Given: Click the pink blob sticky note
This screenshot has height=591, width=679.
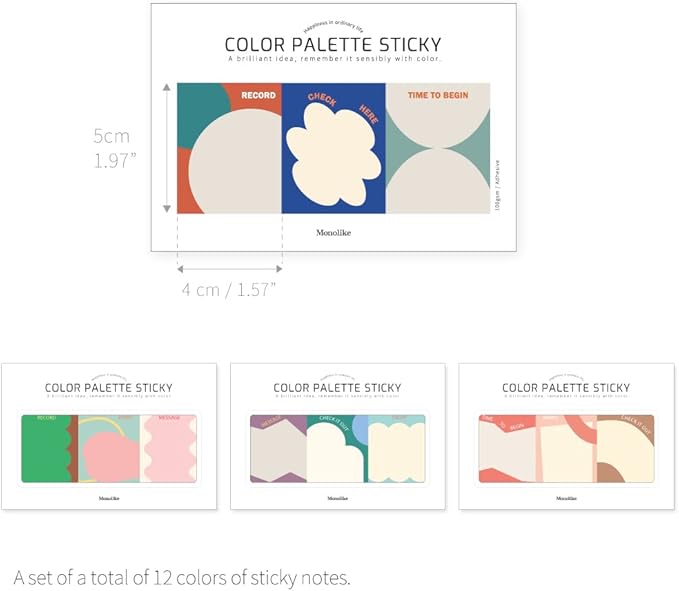Looking at the screenshot, I should [108, 449].
